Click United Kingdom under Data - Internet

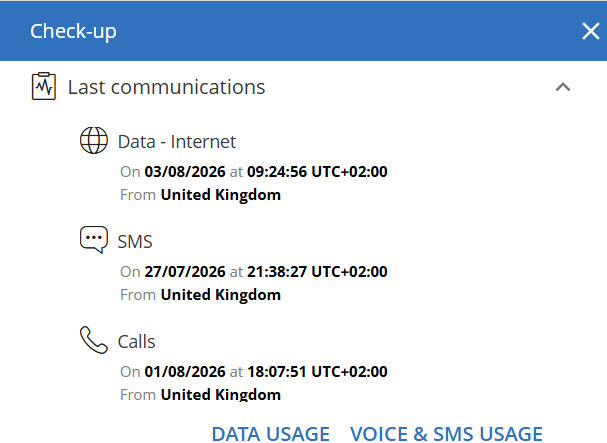tap(221, 195)
